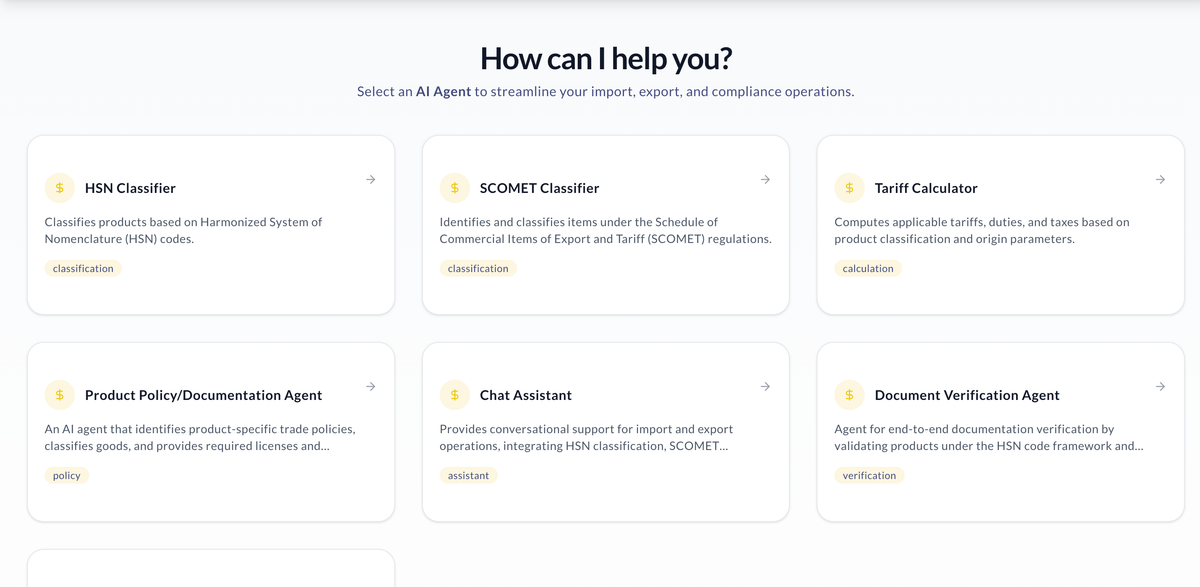Open the Chat Assistant title link

click(x=526, y=395)
